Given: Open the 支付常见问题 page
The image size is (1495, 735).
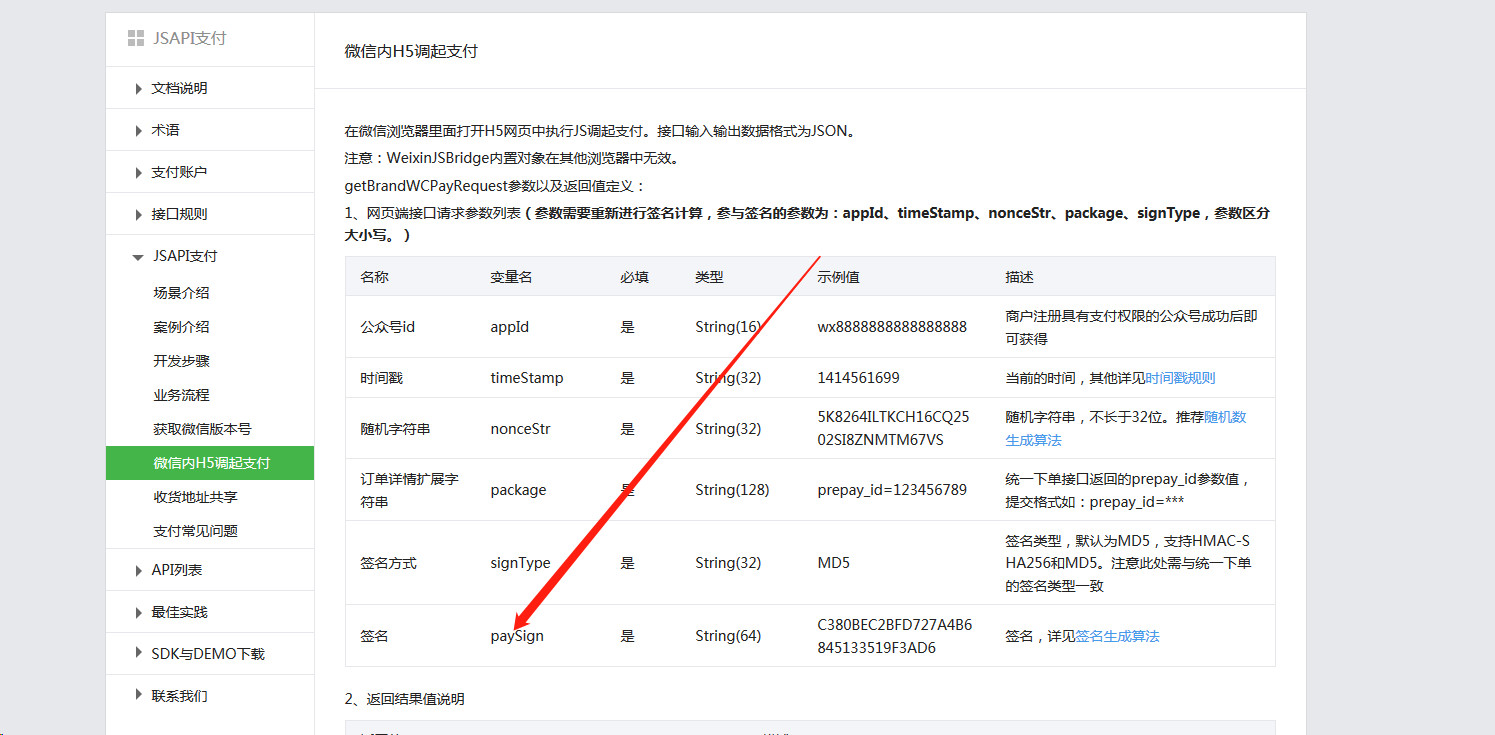Looking at the screenshot, I should (195, 531).
